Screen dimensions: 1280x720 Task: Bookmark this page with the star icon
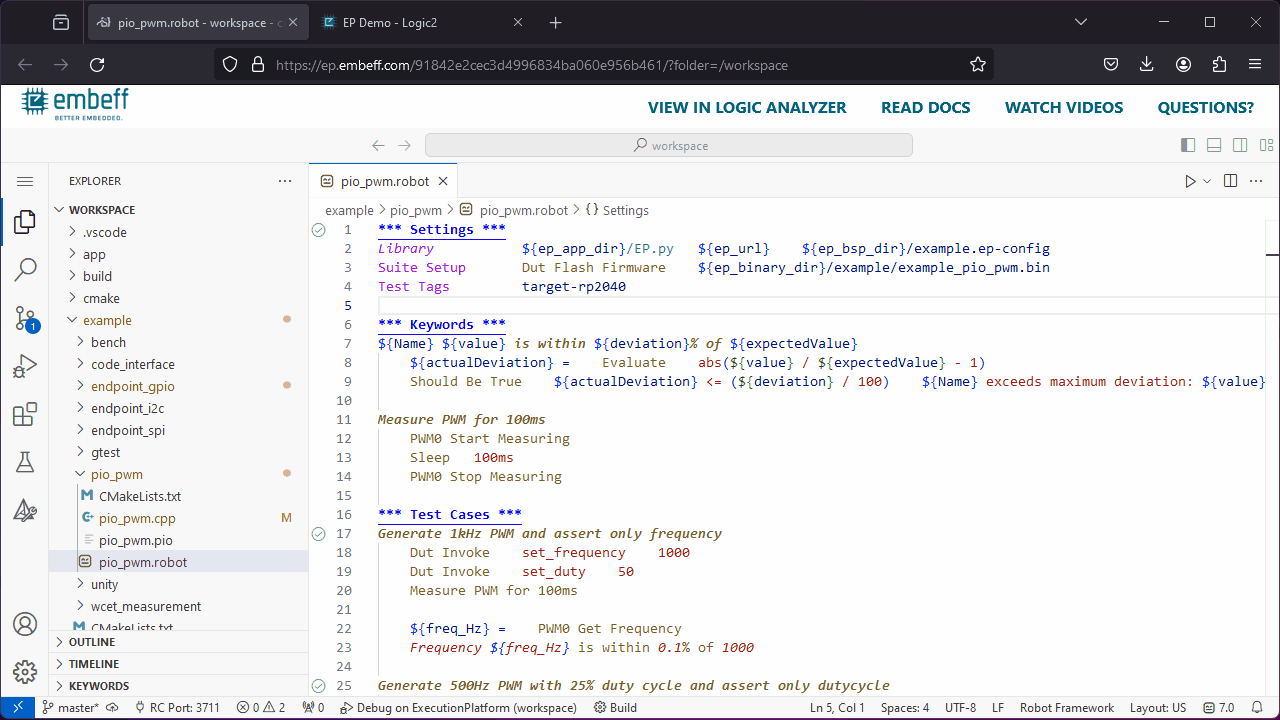(978, 64)
